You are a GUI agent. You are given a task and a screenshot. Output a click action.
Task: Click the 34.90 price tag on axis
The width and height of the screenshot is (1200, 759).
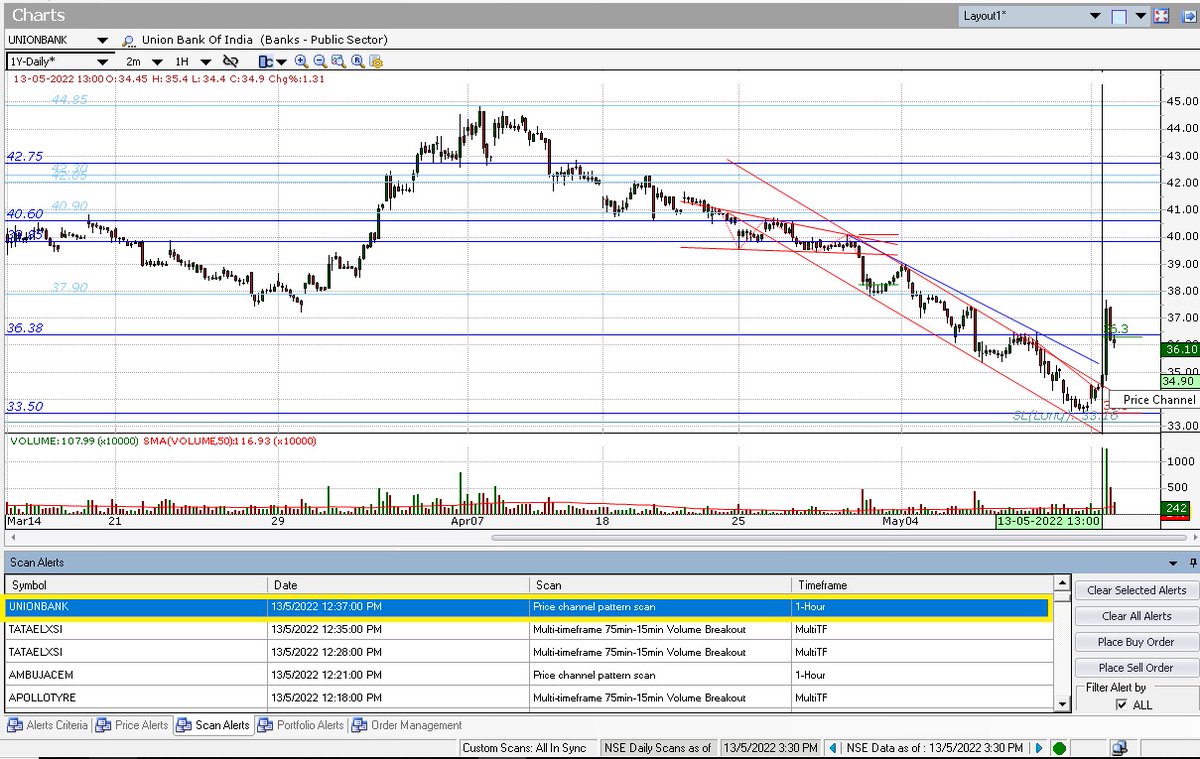tap(1179, 381)
